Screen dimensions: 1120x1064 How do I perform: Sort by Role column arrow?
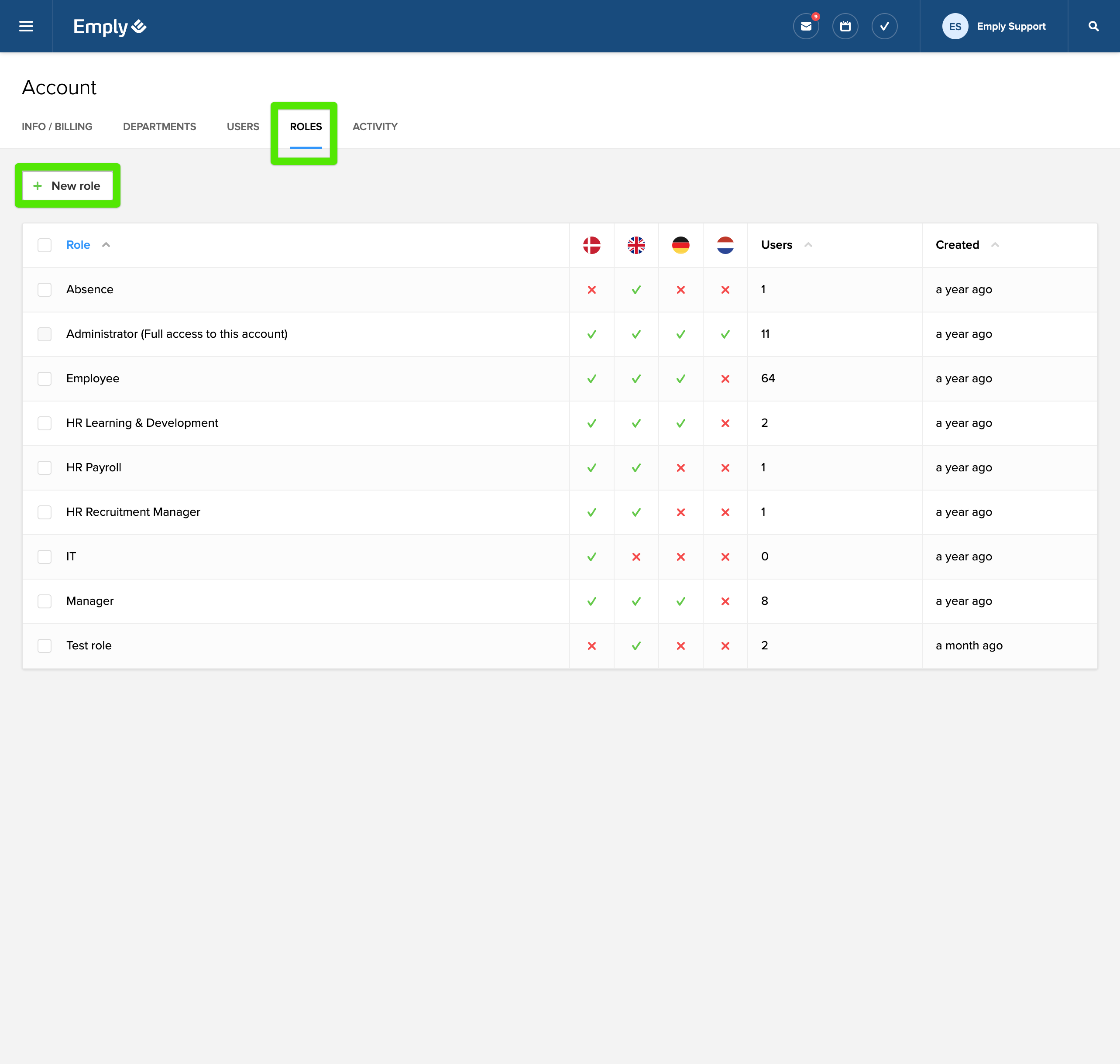106,245
